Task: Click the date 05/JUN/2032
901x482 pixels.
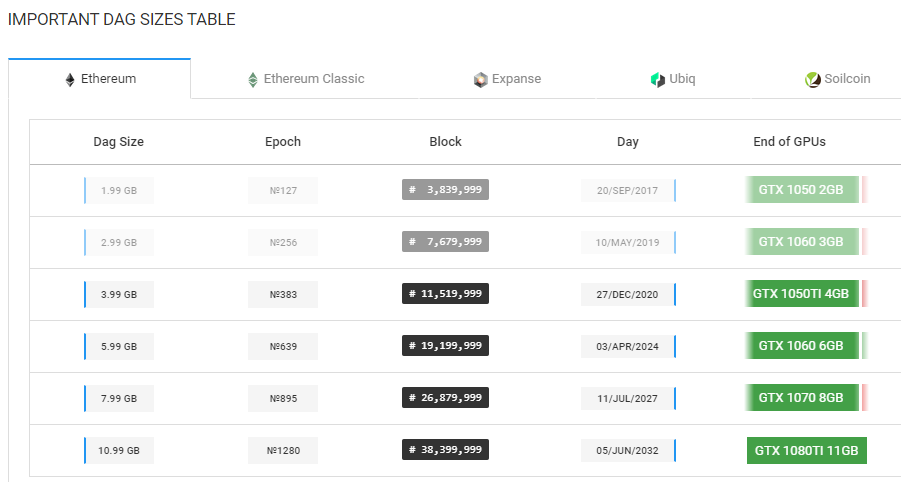Action: click(x=628, y=450)
